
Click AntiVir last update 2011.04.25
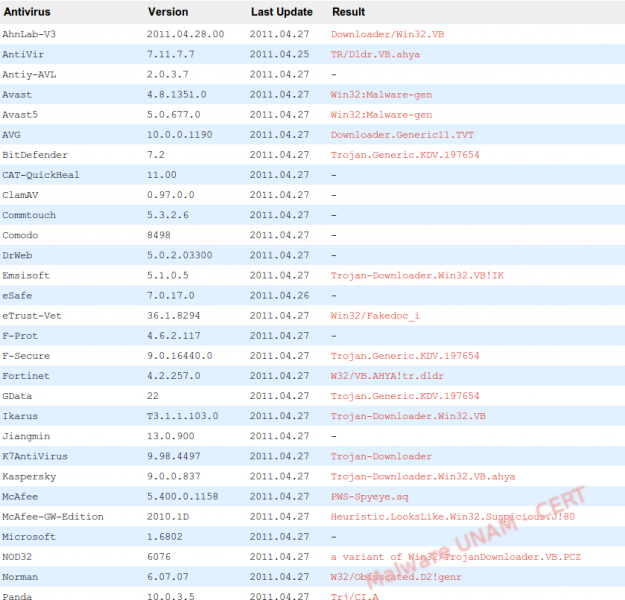coord(279,54)
